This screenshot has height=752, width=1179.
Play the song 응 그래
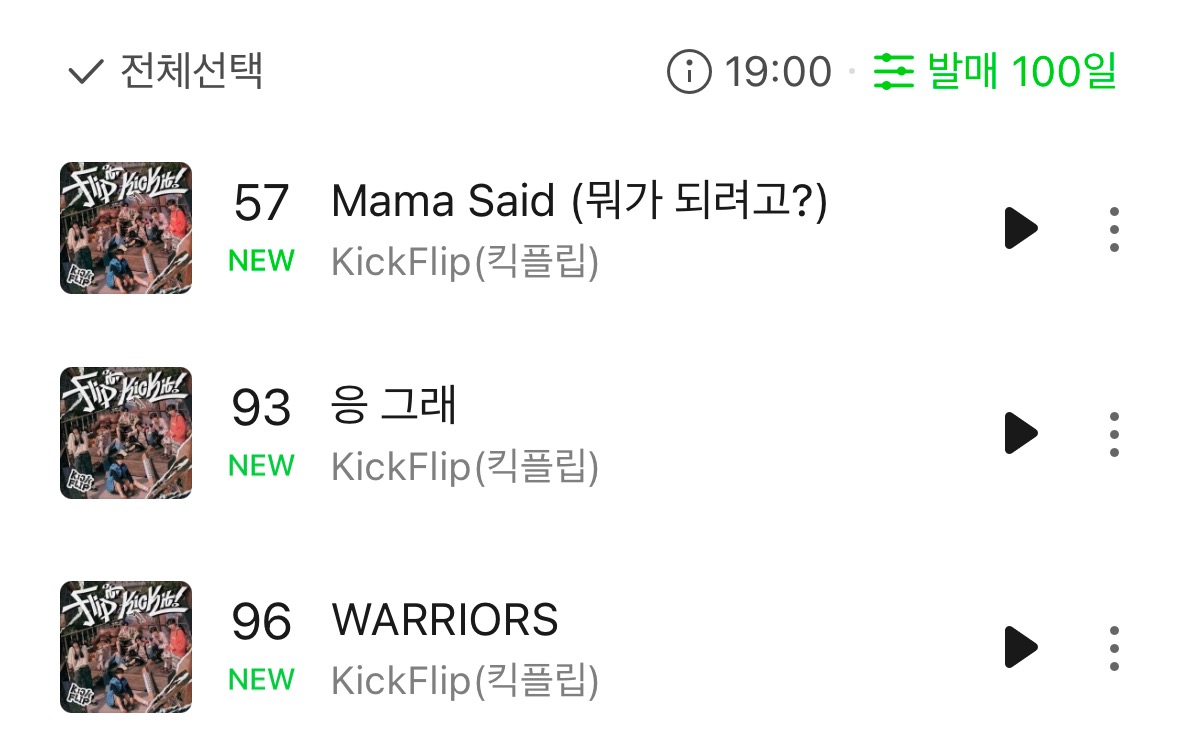(1021, 433)
